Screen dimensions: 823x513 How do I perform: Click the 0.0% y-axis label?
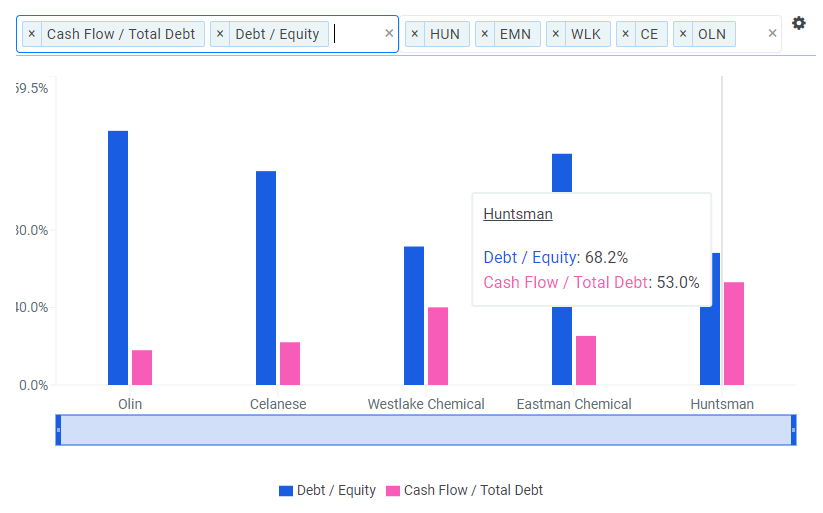pos(34,385)
